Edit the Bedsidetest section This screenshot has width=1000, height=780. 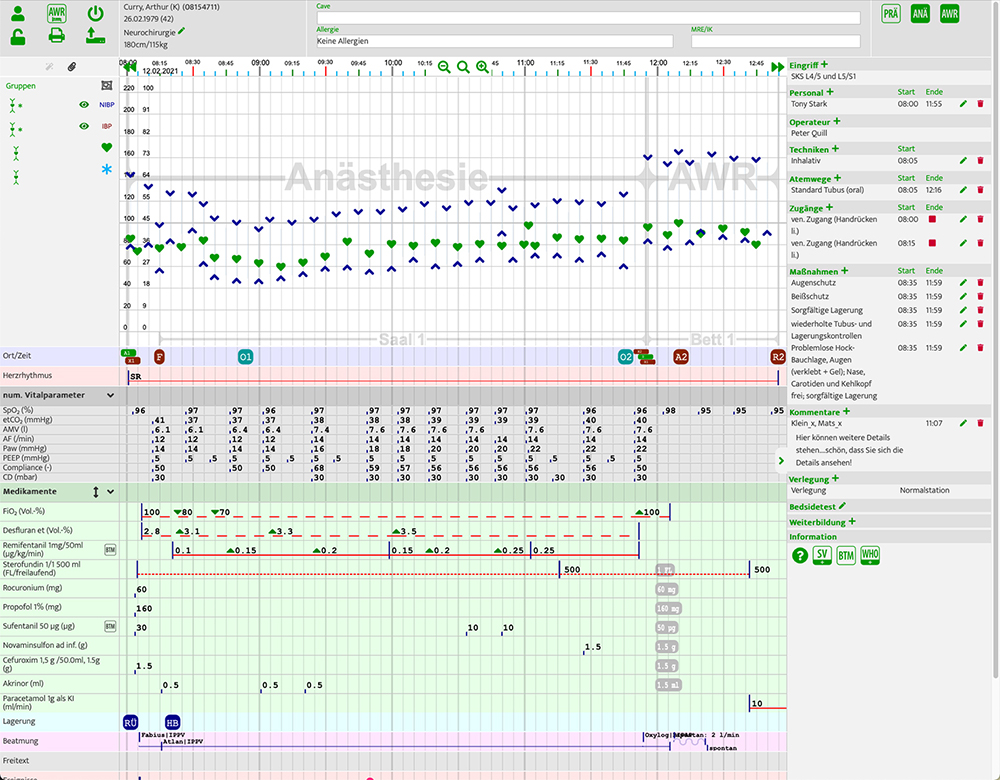coord(842,506)
